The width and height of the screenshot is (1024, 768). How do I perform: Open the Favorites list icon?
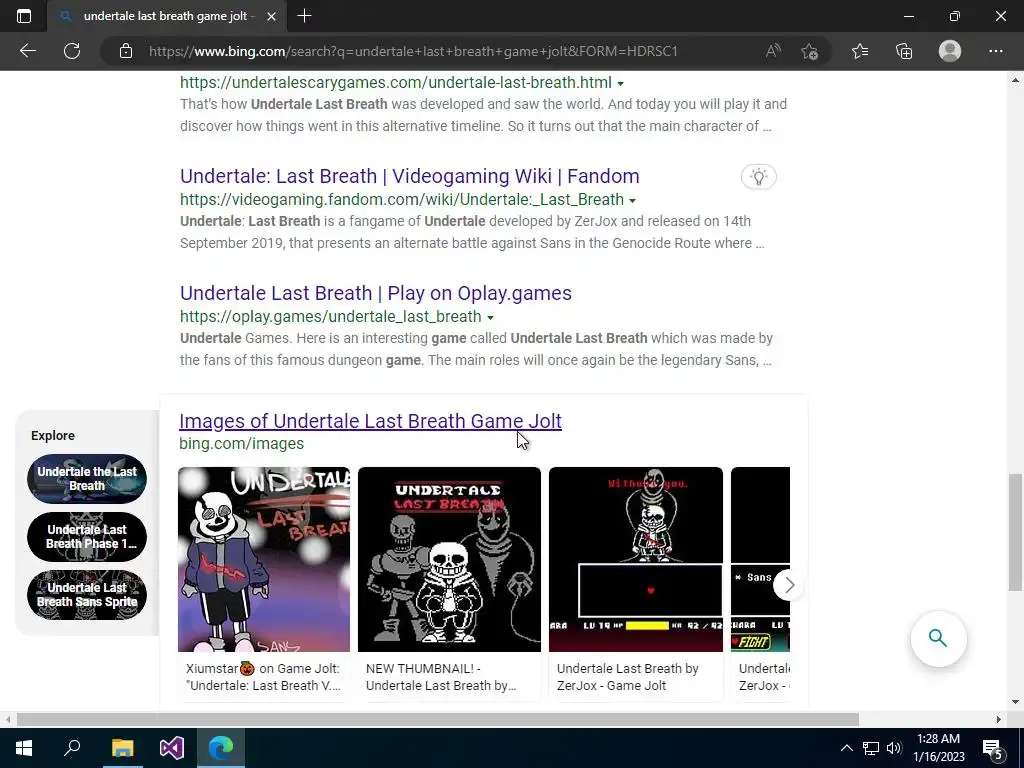click(x=860, y=51)
